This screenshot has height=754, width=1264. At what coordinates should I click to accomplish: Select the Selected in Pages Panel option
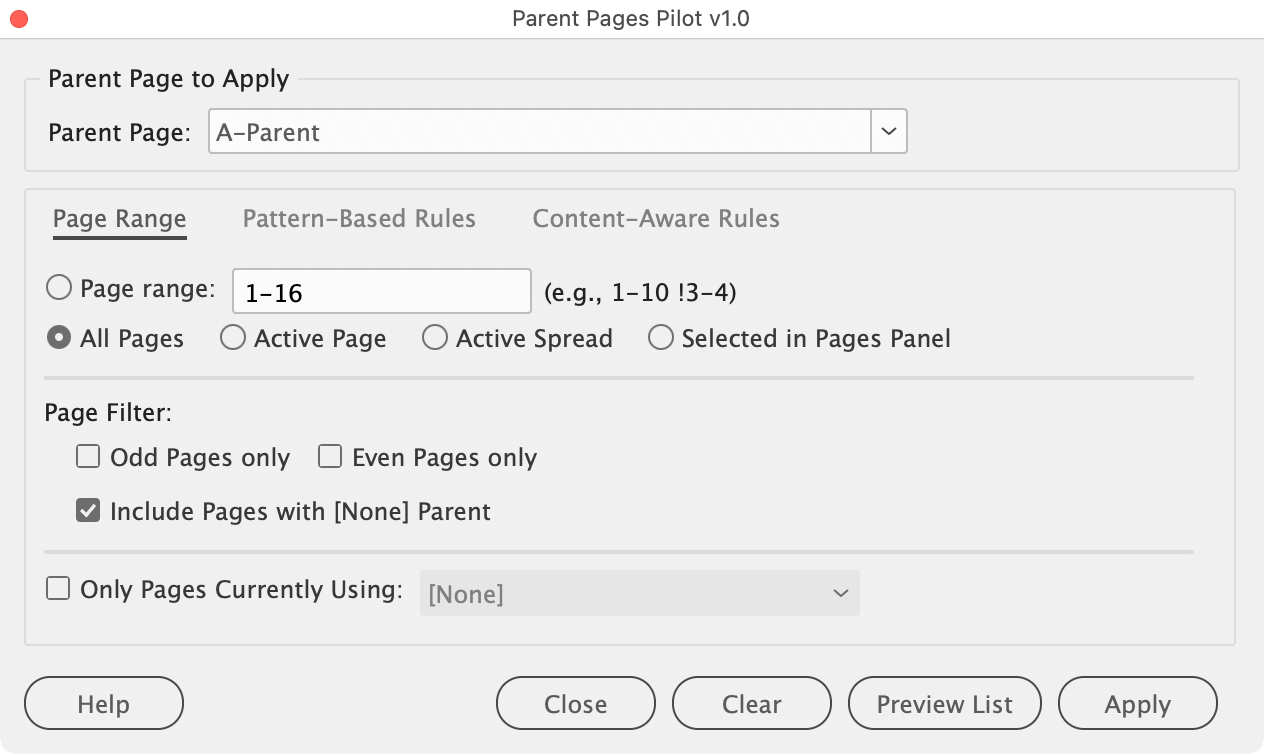pyautogui.click(x=661, y=338)
